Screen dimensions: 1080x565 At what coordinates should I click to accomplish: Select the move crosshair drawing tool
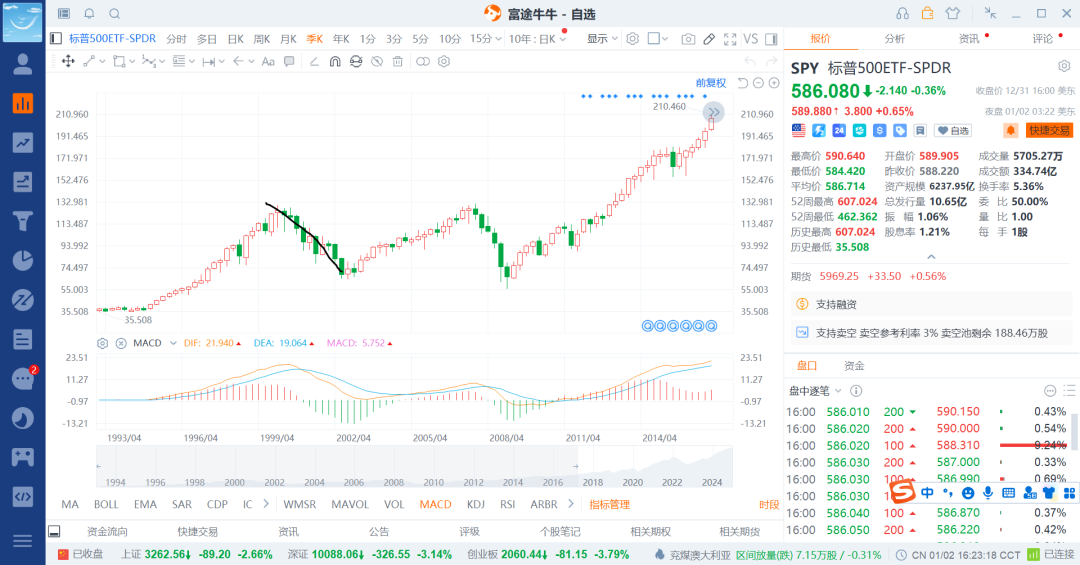(68, 61)
